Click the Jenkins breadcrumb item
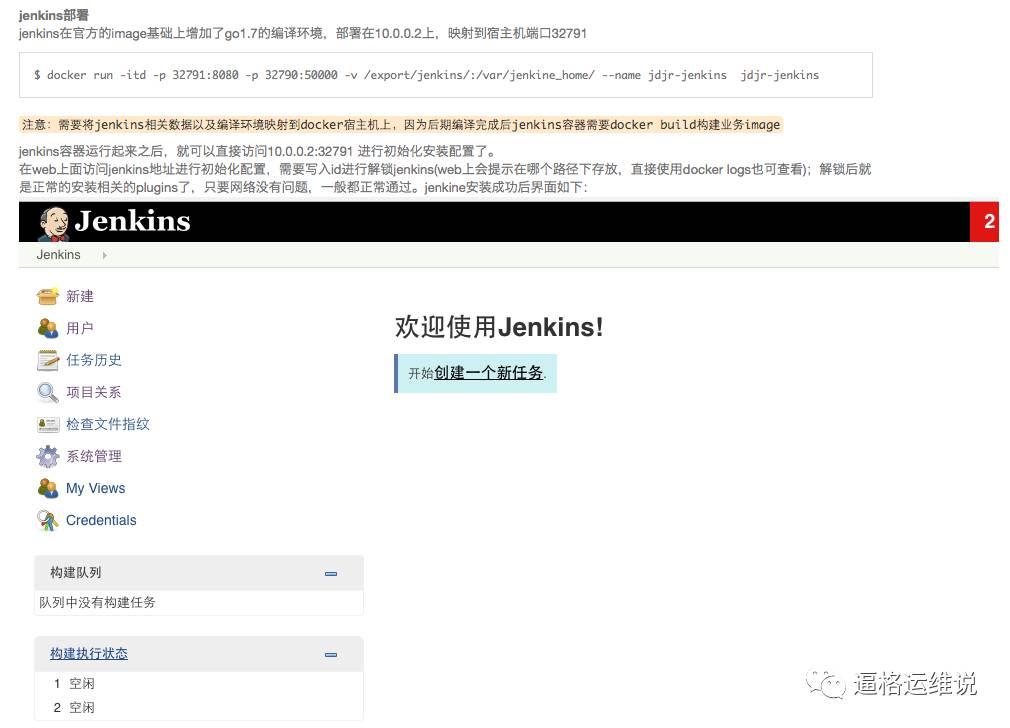Image resolution: width=1010 pixels, height=728 pixels. (59, 255)
